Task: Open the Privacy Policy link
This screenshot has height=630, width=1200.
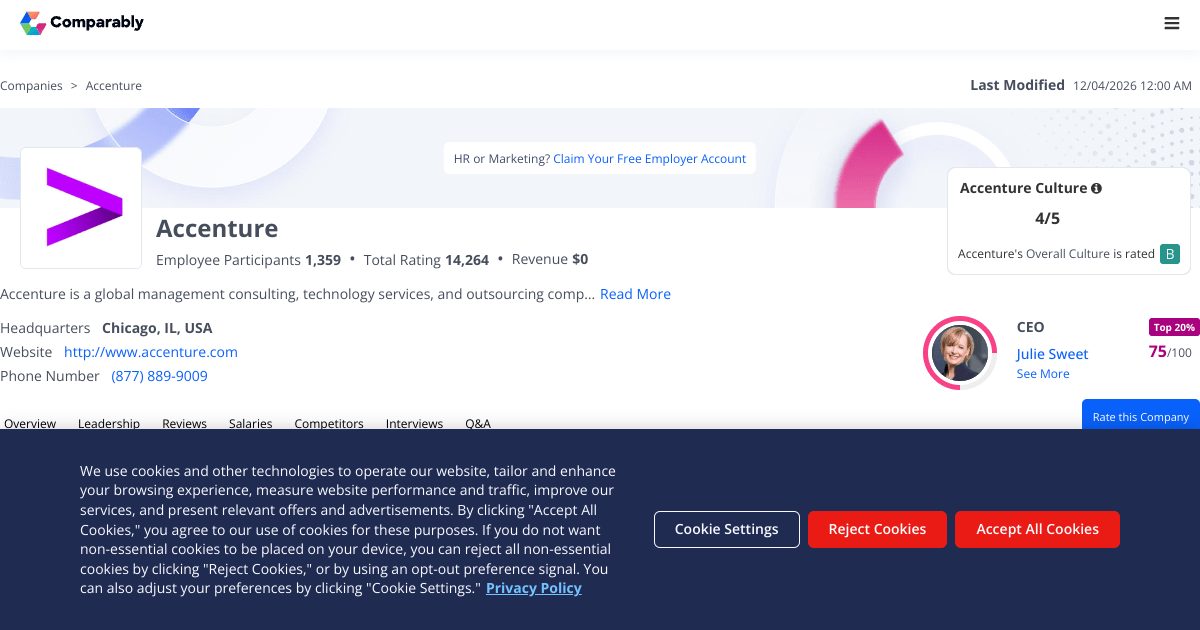Action: coord(534,588)
